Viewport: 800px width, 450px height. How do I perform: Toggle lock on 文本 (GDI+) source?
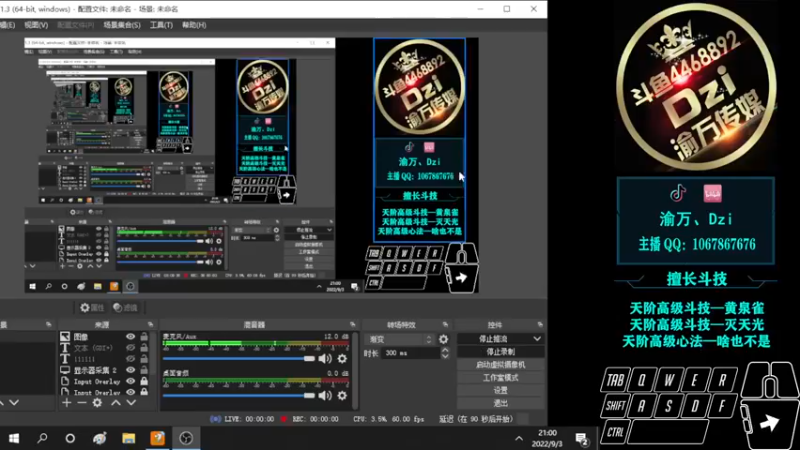tap(144, 348)
